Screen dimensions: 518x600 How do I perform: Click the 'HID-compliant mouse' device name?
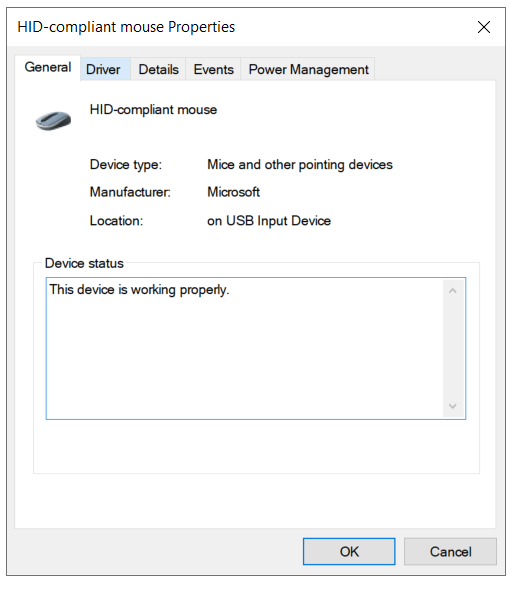[153, 109]
